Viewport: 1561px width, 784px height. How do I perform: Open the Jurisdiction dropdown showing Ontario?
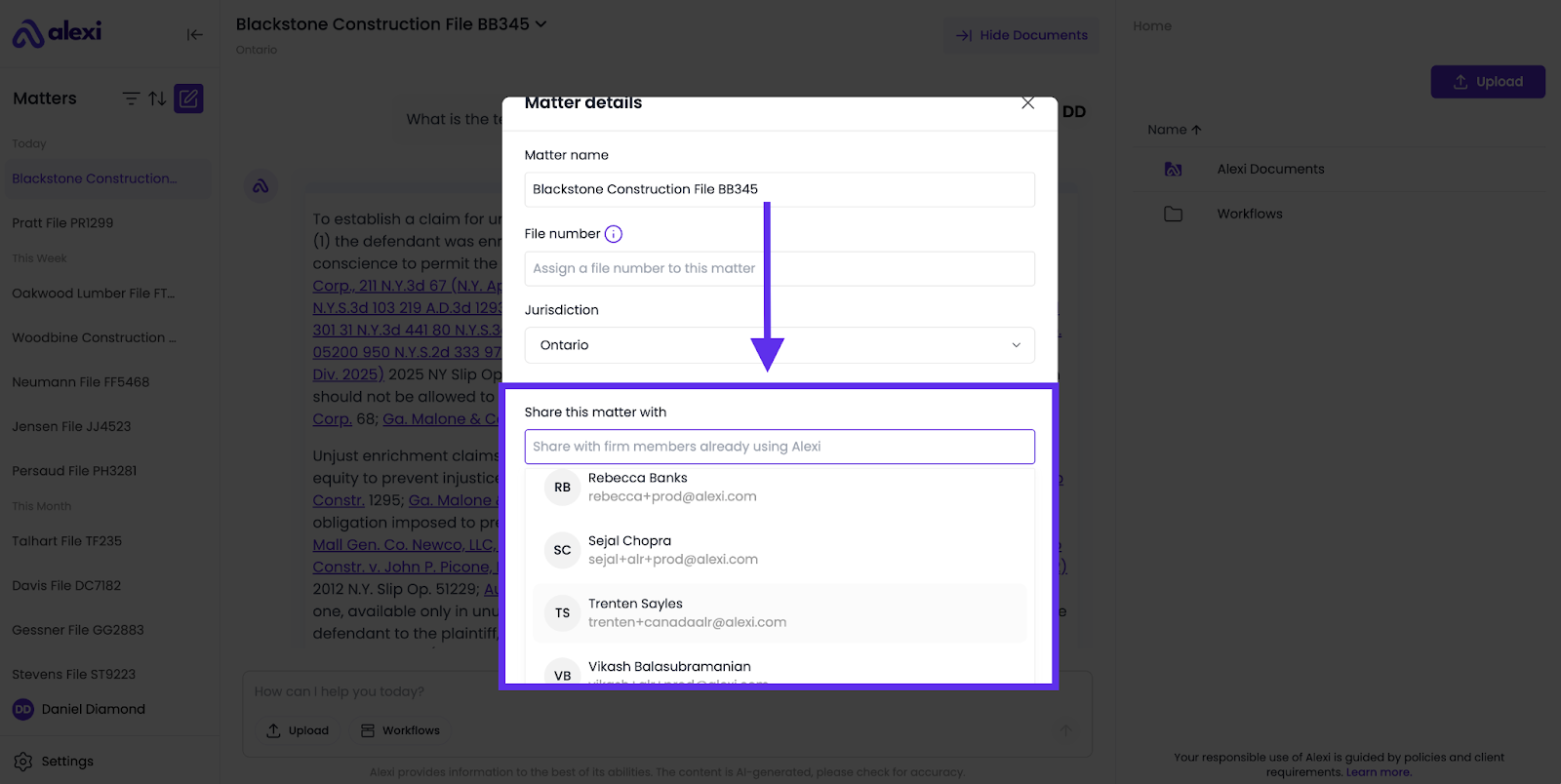coord(780,345)
